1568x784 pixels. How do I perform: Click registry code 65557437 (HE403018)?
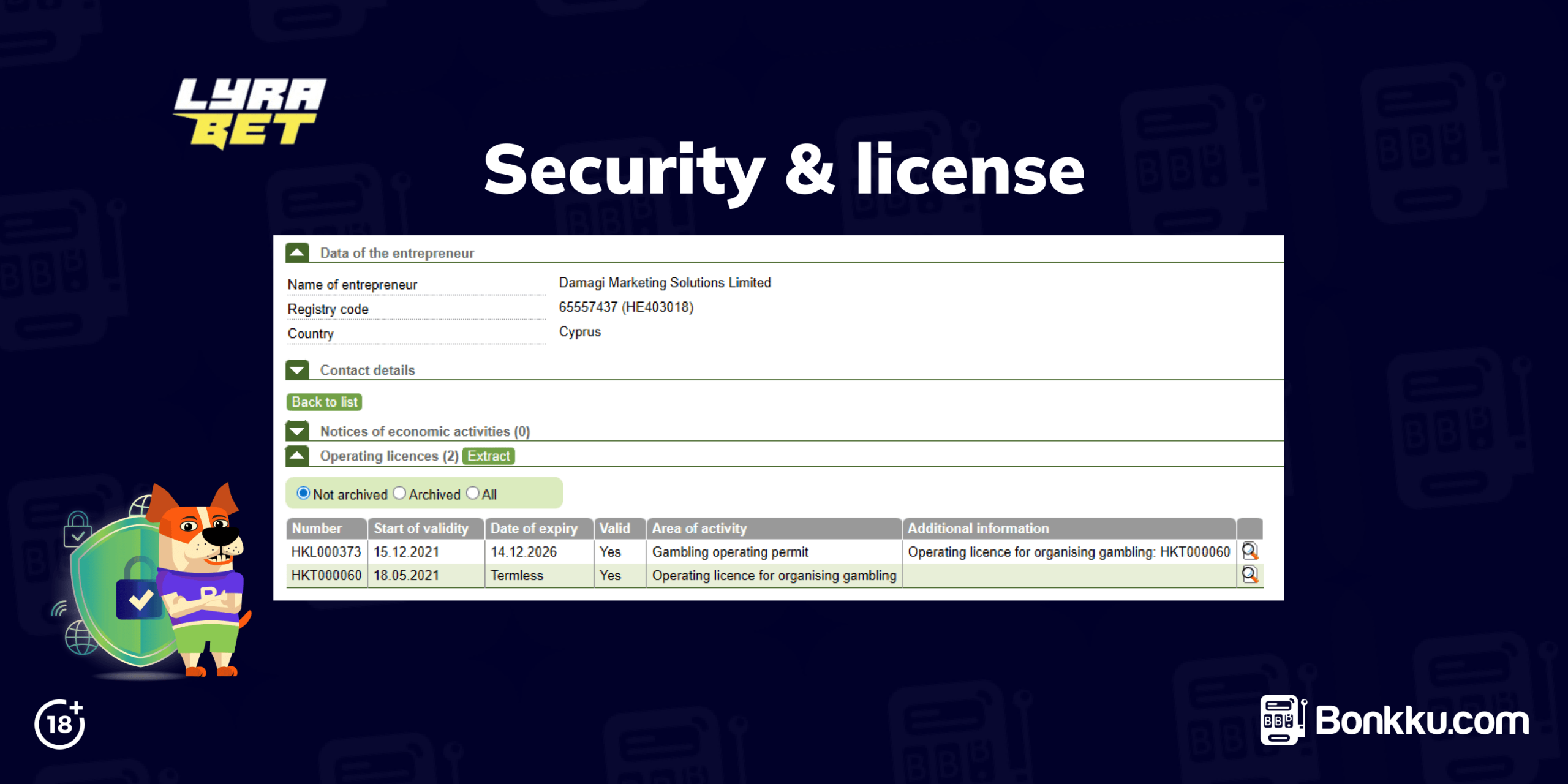[x=626, y=307]
